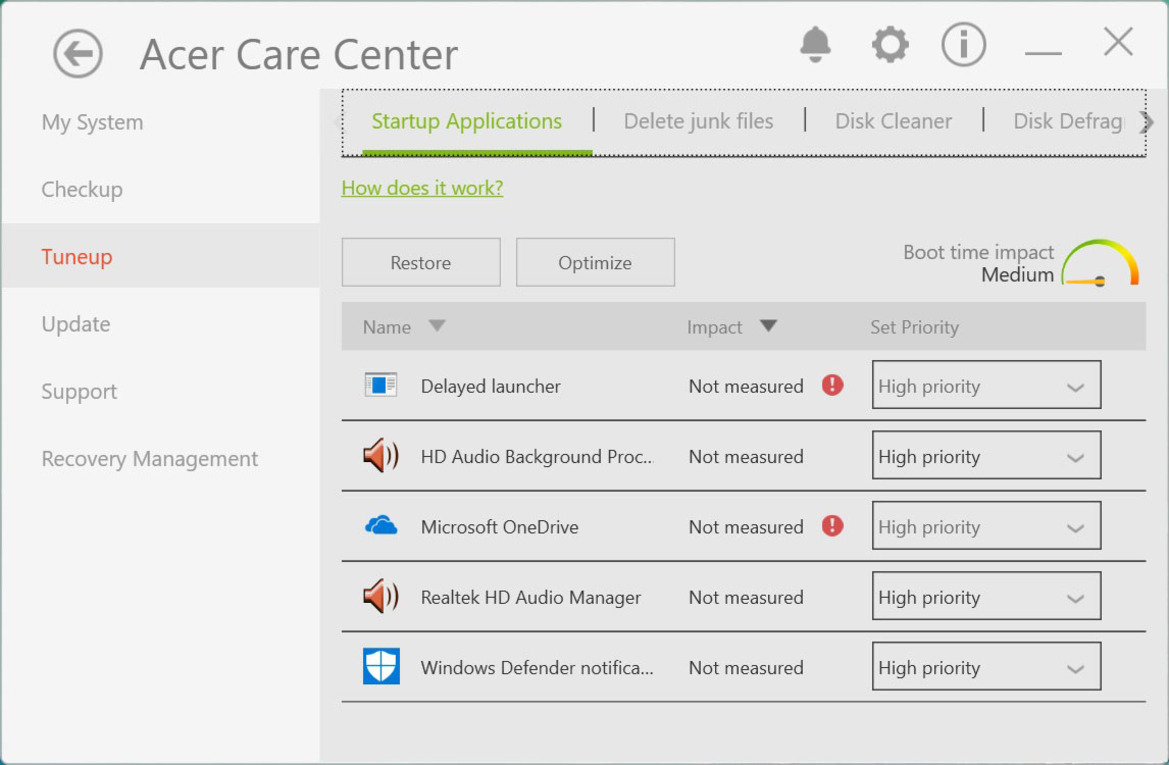
Task: Go back using the circled arrow icon
Action: pos(78,54)
